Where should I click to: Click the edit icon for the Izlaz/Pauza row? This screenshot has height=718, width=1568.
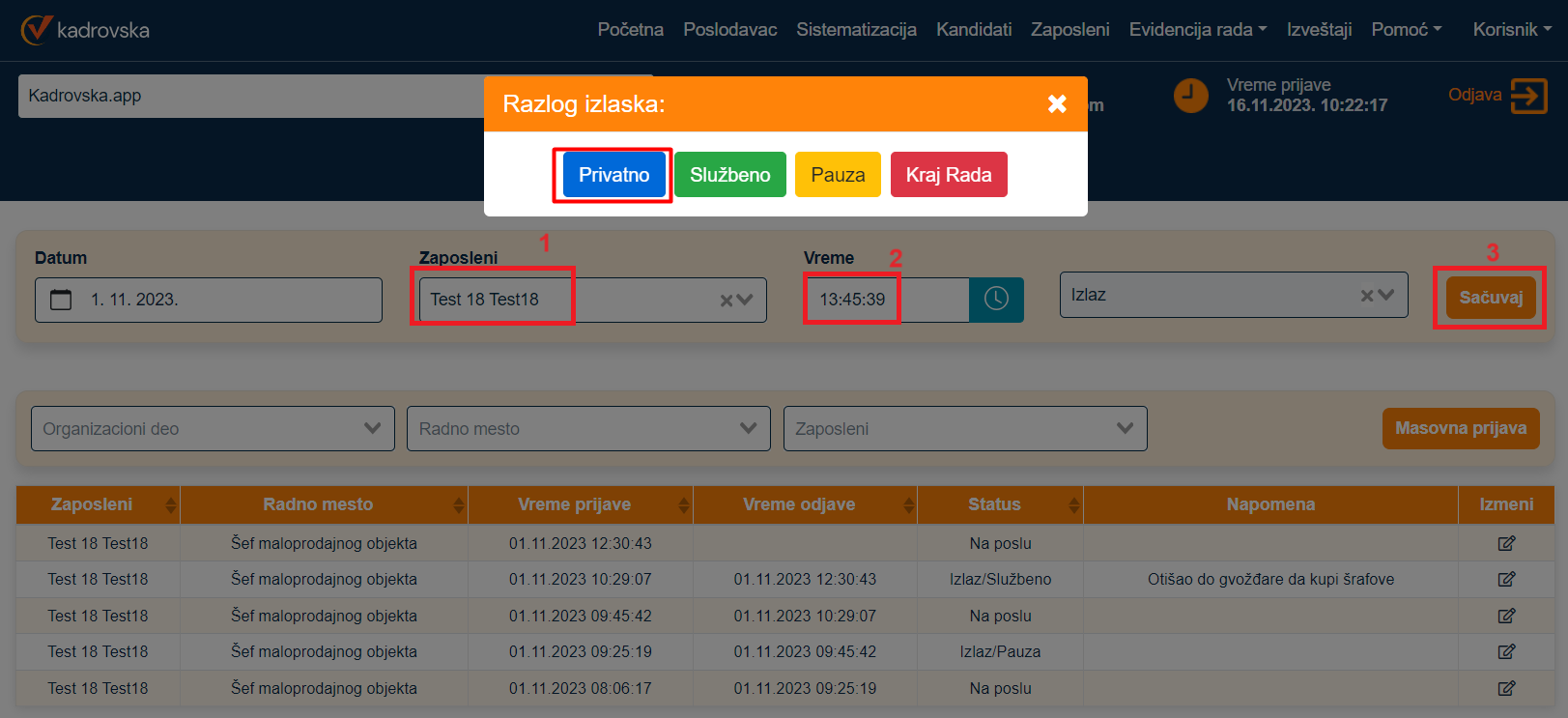[1505, 652]
